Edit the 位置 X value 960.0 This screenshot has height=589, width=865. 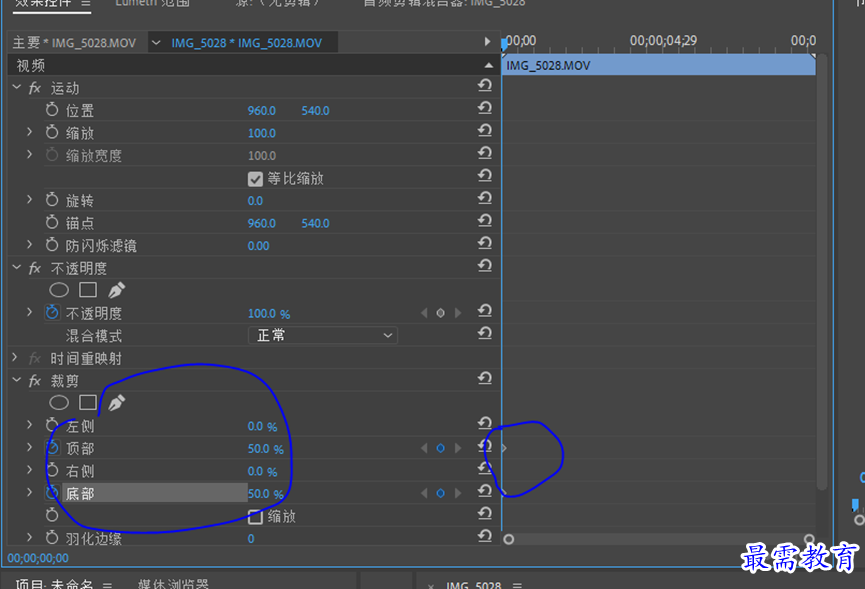(x=261, y=110)
